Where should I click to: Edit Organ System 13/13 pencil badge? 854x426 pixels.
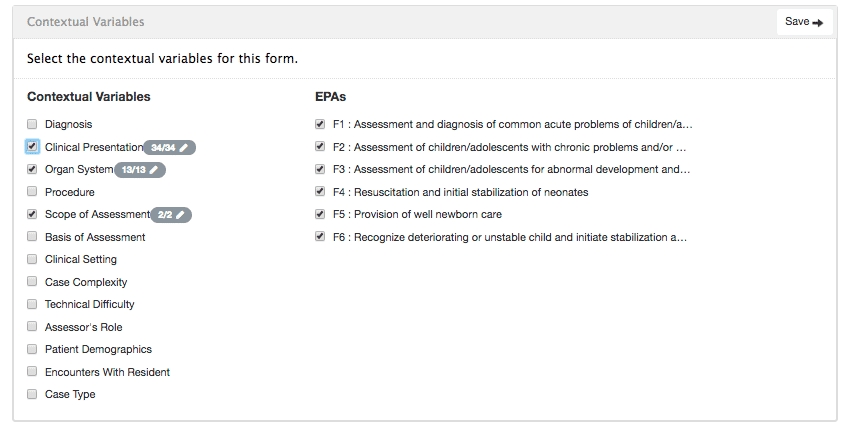140,170
